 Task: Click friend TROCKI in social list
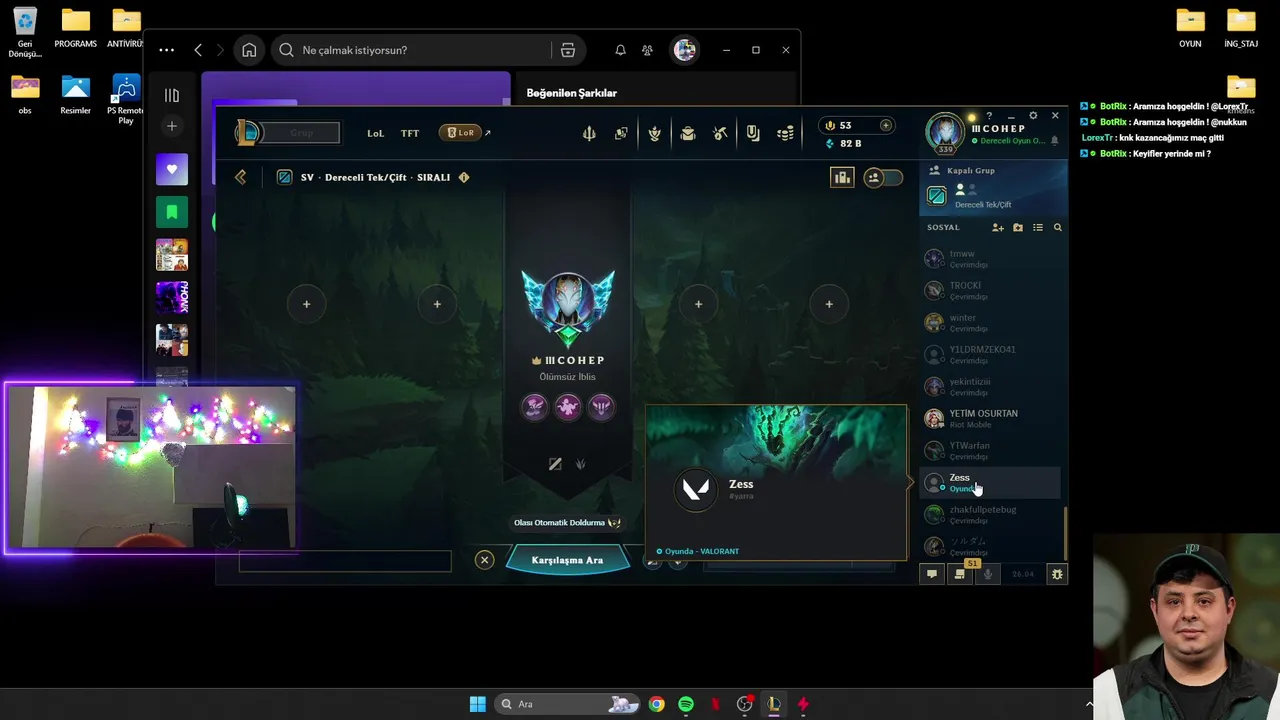pos(990,290)
